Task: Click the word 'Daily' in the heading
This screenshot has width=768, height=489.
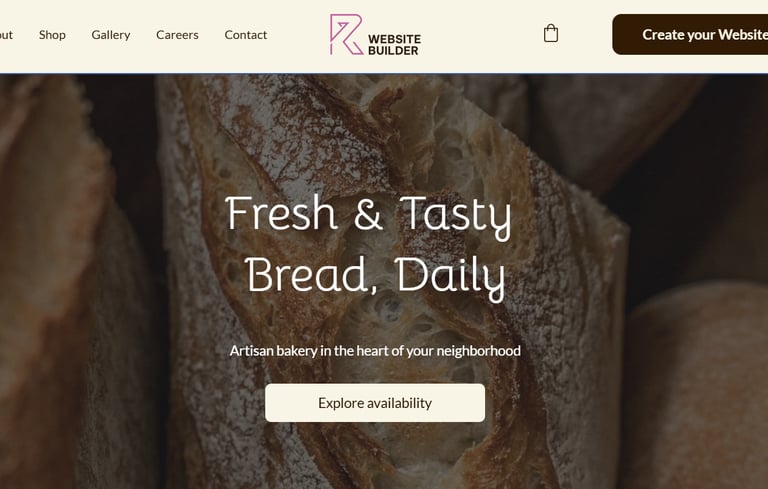Action: click(450, 277)
